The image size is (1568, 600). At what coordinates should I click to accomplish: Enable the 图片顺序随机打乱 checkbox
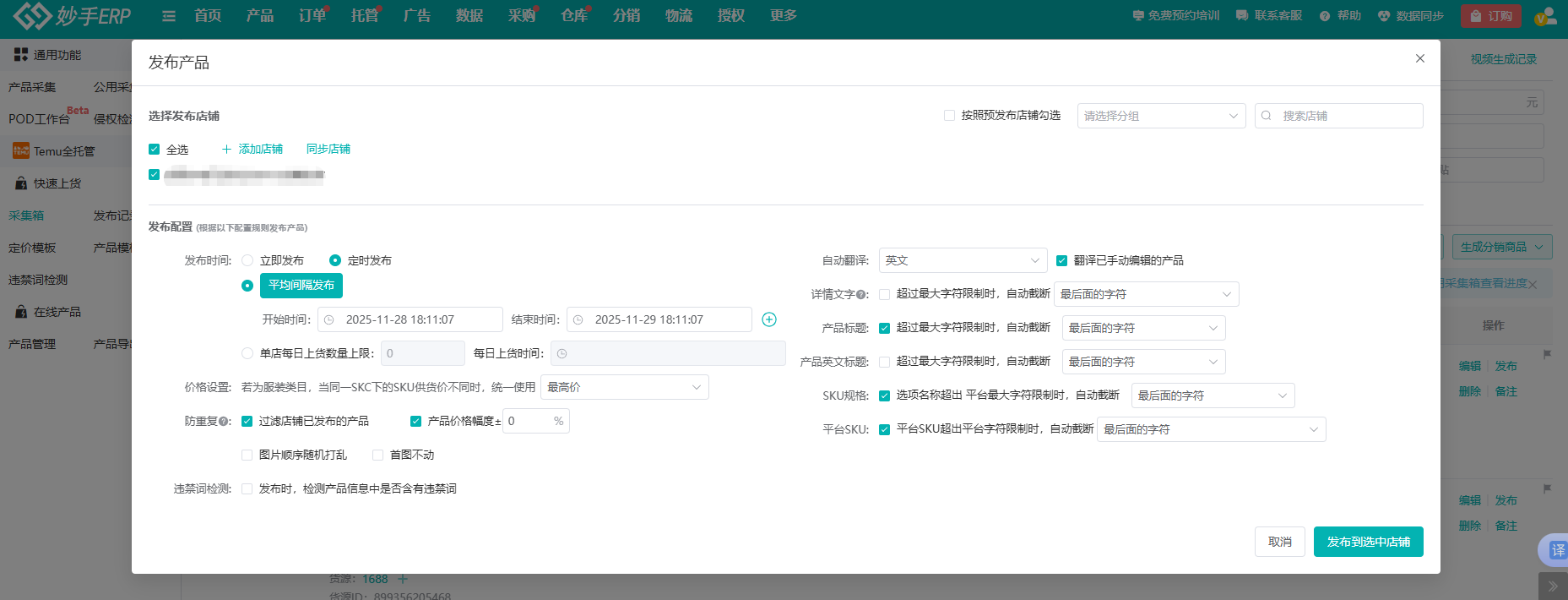coord(247,455)
